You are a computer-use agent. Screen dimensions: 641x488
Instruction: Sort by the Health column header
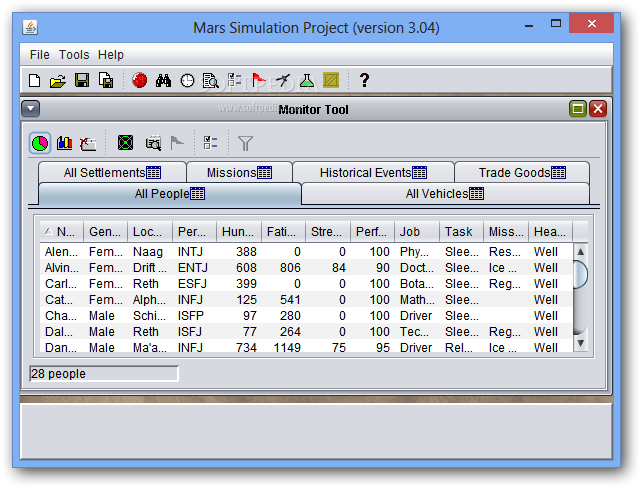550,232
